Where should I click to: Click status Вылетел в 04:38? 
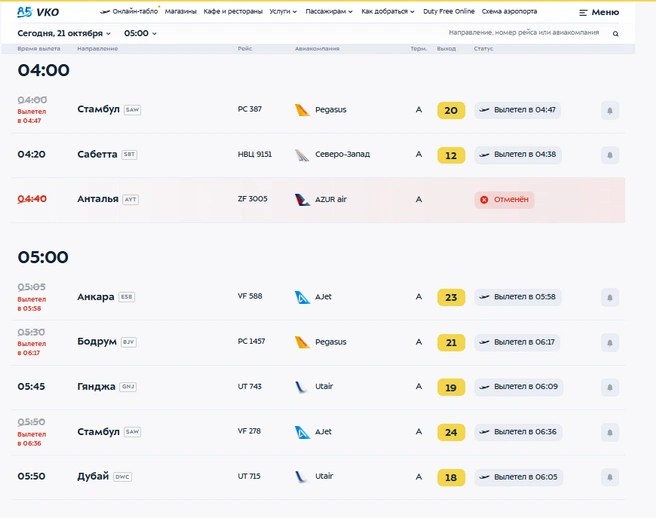click(x=518, y=155)
